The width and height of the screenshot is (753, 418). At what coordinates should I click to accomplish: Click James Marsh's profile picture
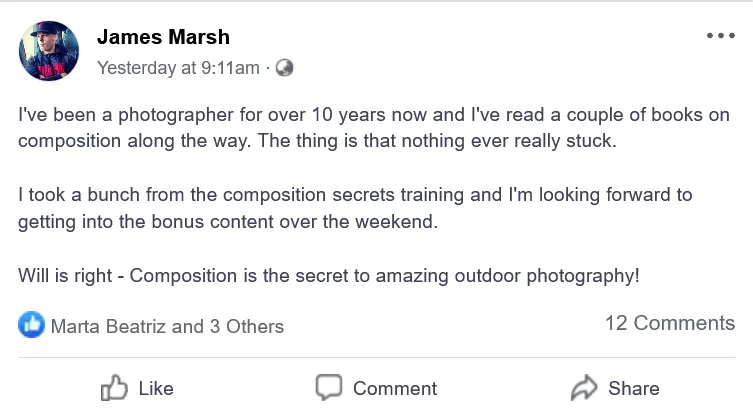pyautogui.click(x=49, y=51)
